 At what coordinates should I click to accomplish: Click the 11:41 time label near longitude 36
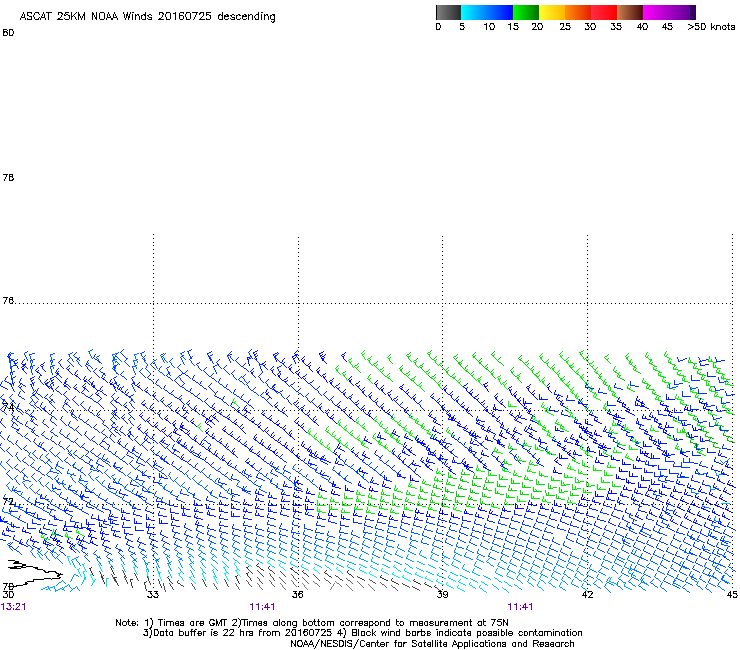(262, 607)
